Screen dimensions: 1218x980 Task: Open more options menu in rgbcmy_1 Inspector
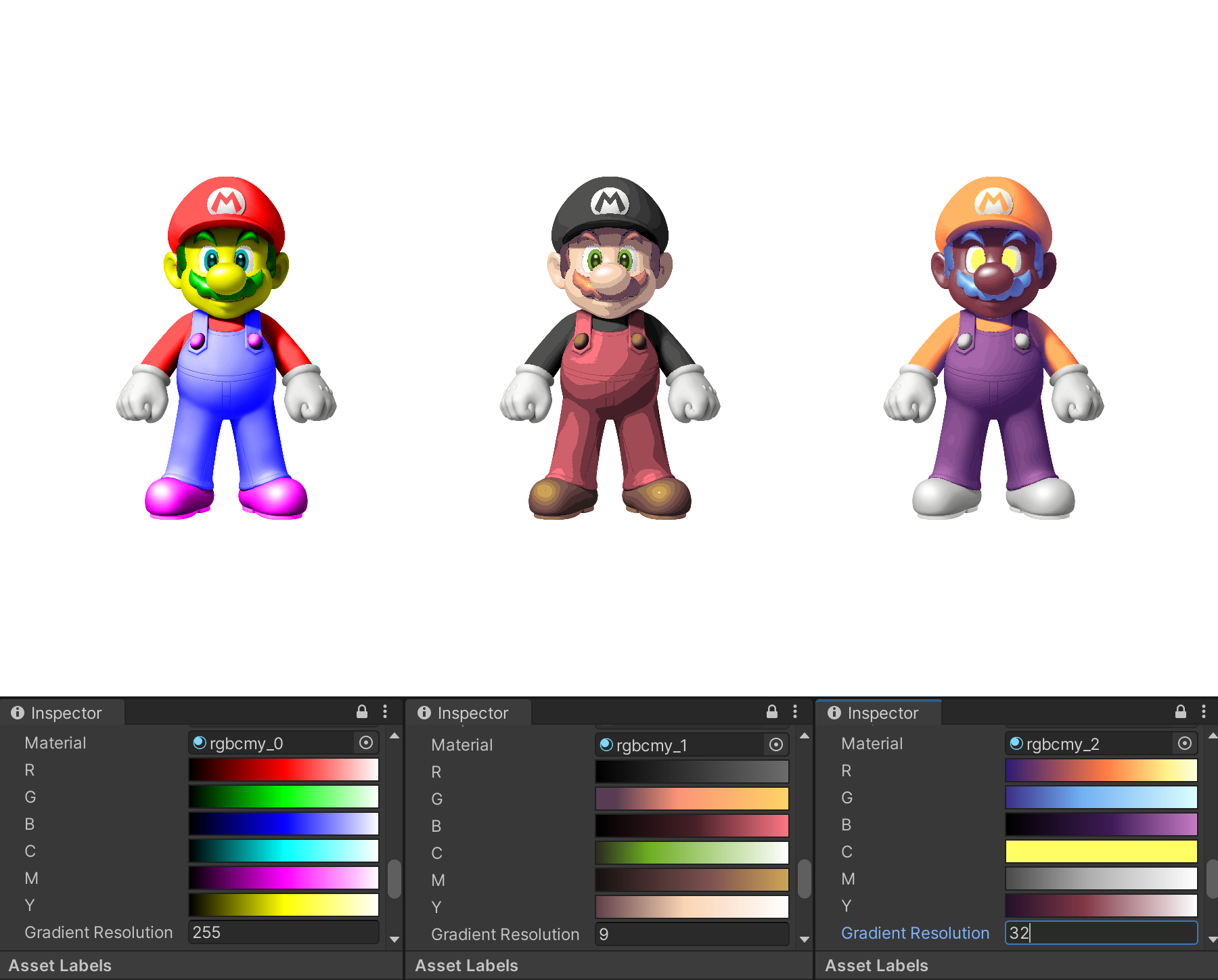[795, 711]
